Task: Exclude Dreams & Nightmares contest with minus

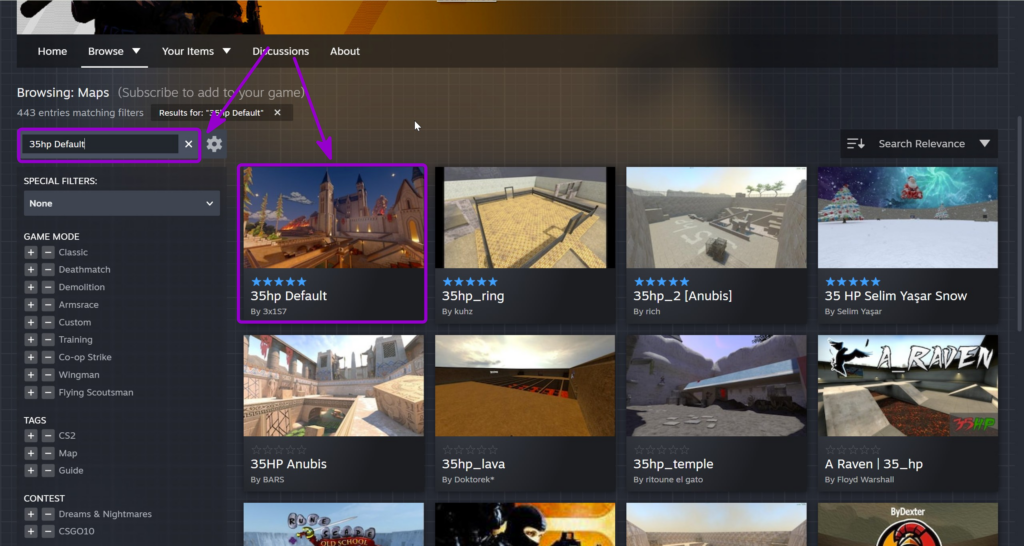Action: [x=48, y=514]
